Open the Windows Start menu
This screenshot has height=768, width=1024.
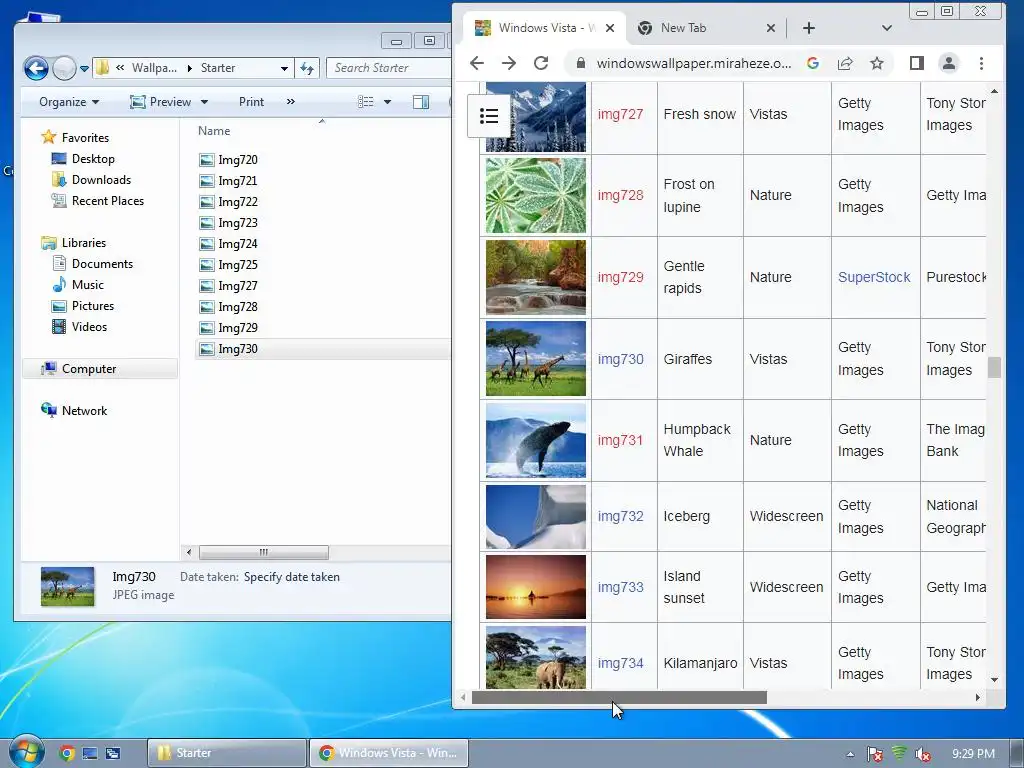(25, 752)
